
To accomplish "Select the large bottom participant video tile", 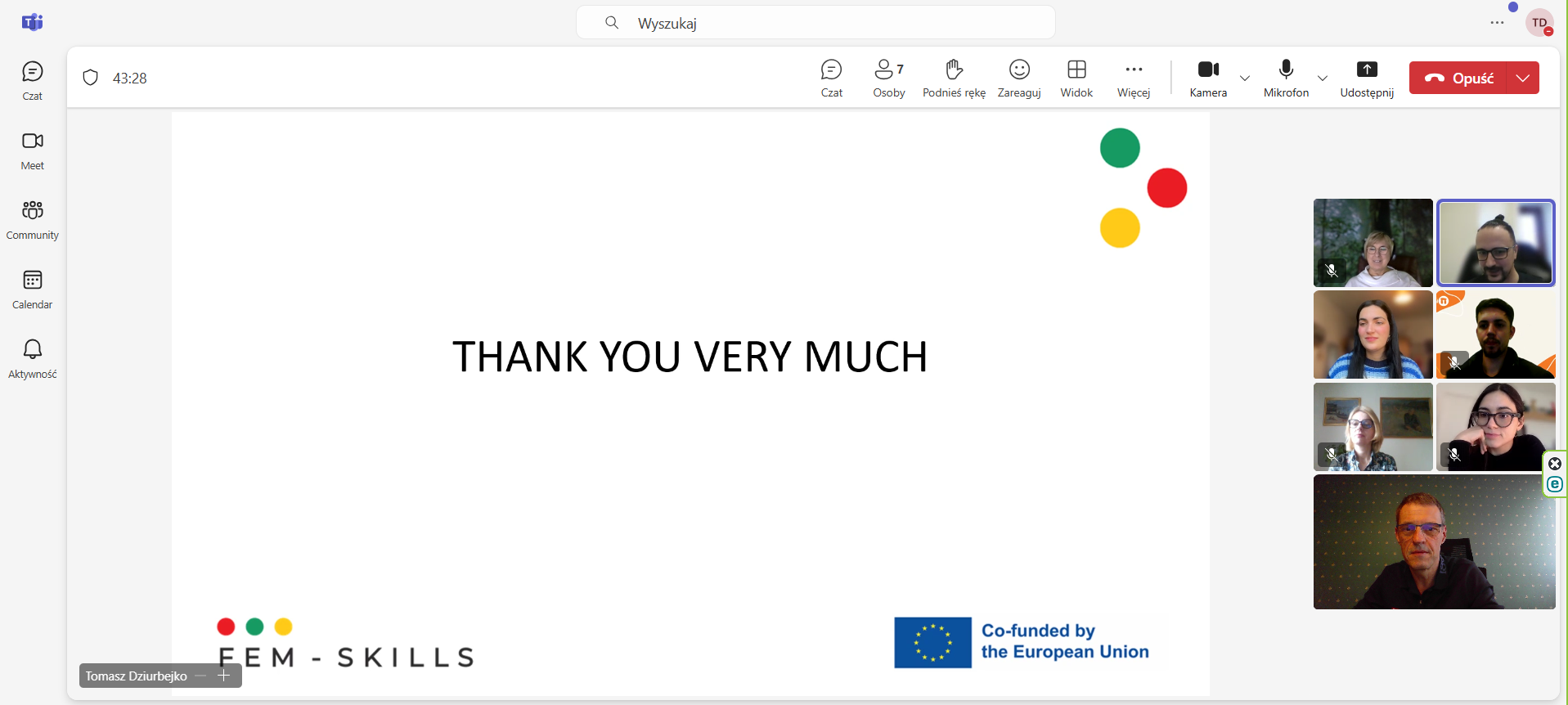I will coord(1434,542).
